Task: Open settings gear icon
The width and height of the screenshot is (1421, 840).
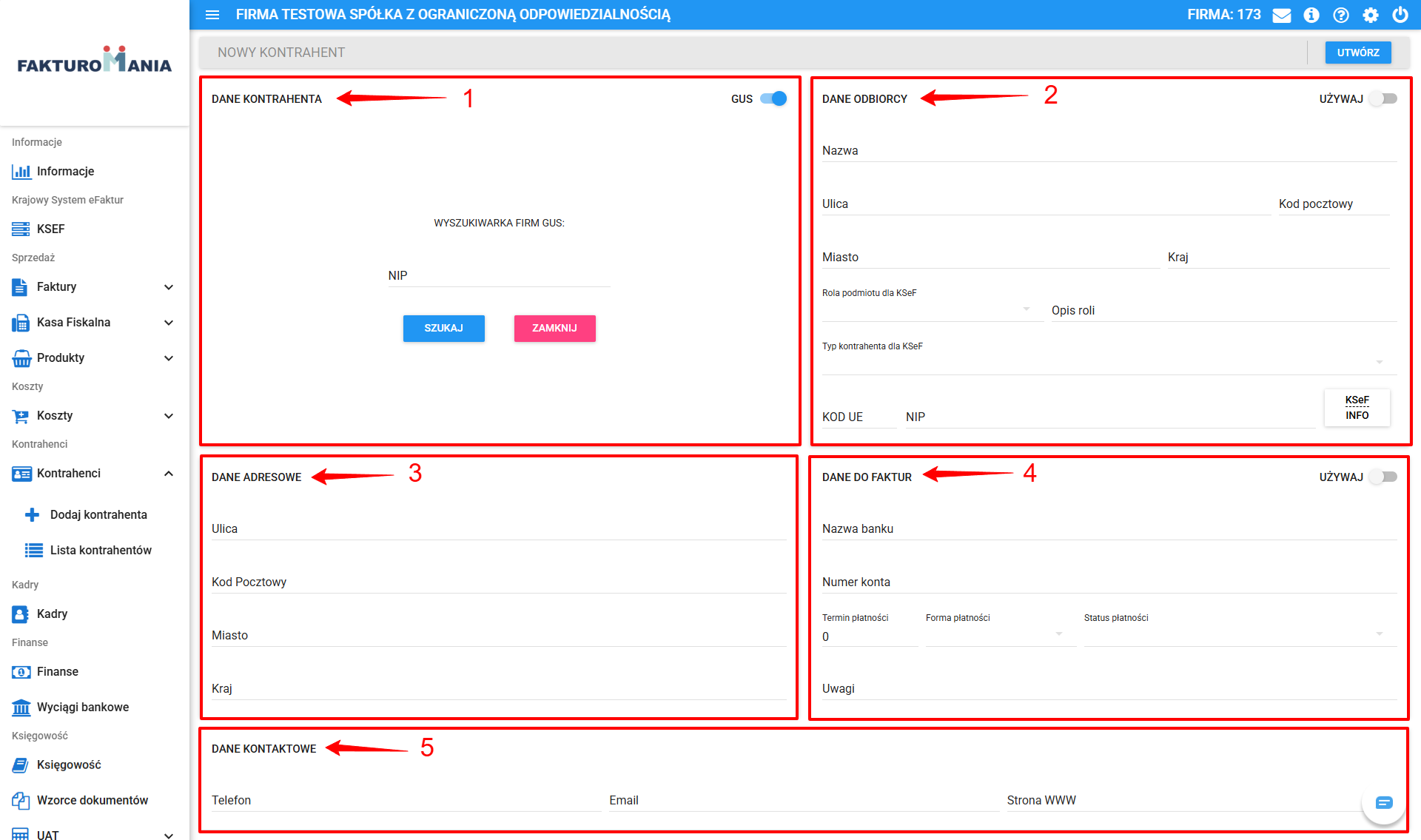Action: [x=1371, y=15]
